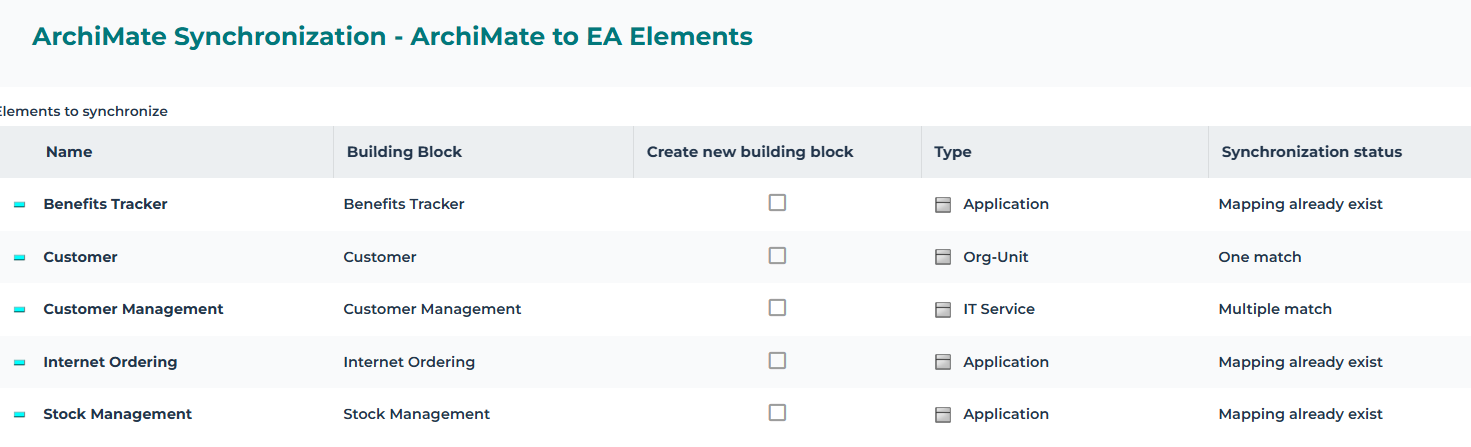The image size is (1471, 447).
Task: Check create new block for Stock Management
Action: [777, 413]
